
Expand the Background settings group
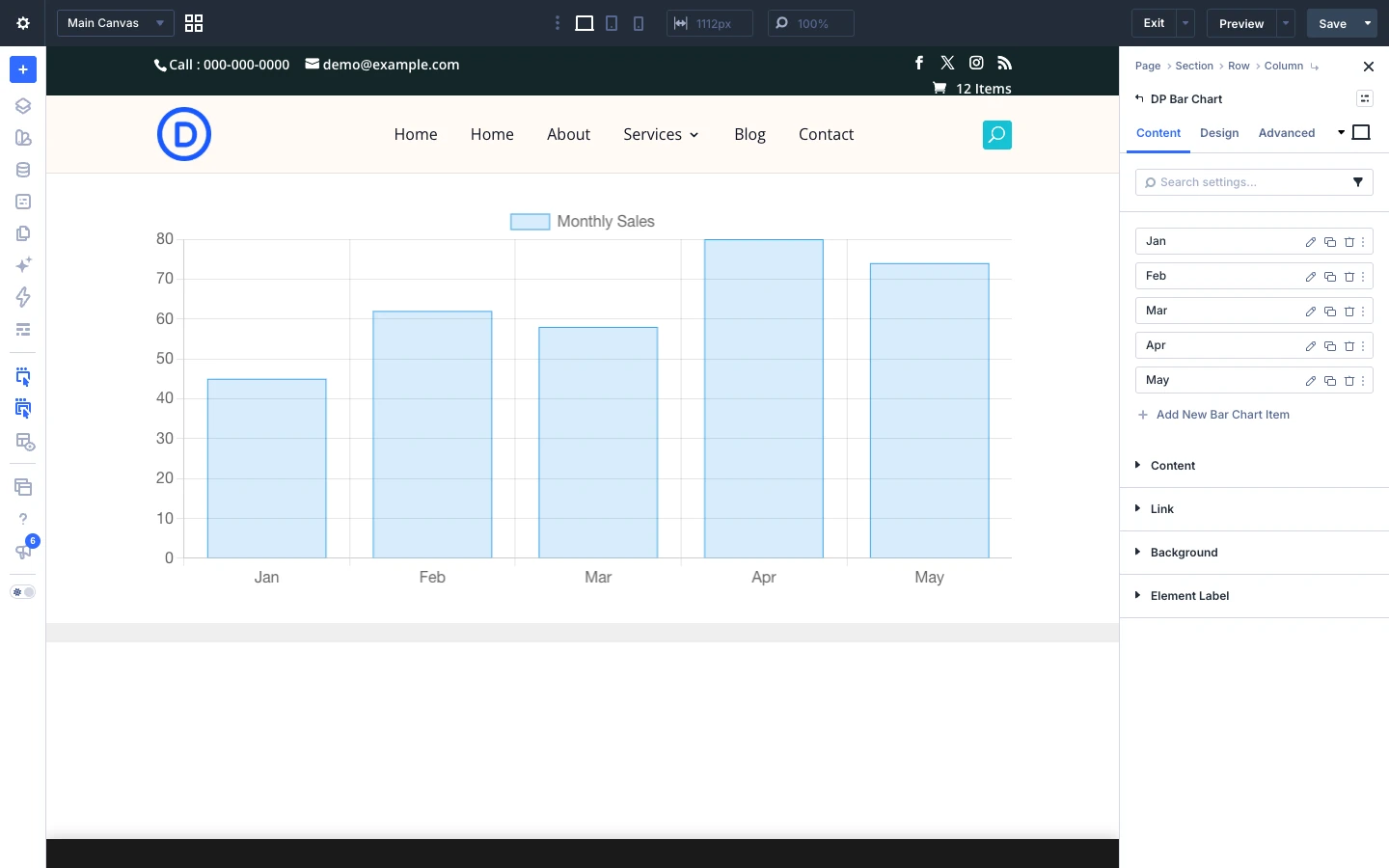1254,553
